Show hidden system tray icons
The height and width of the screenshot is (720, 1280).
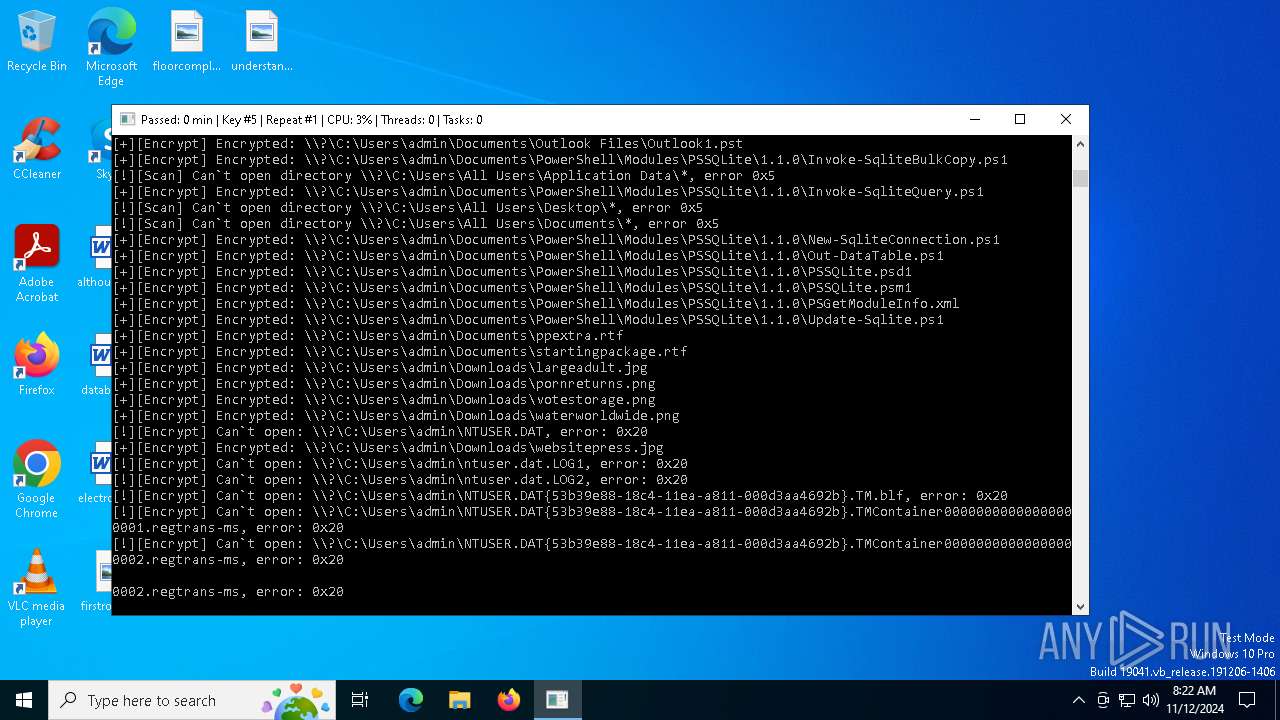(x=1078, y=700)
